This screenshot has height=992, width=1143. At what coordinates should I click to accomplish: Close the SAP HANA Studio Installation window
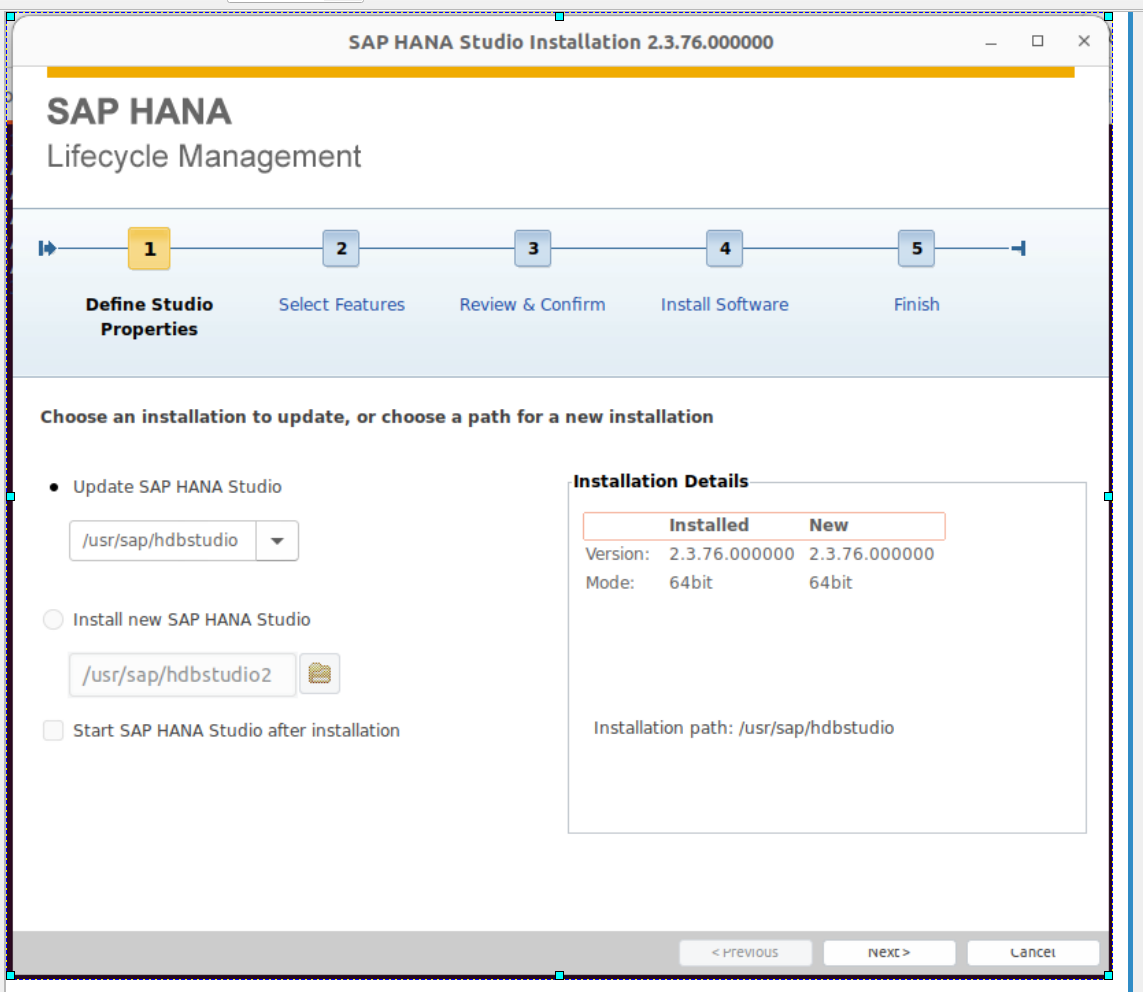pos(1084,42)
